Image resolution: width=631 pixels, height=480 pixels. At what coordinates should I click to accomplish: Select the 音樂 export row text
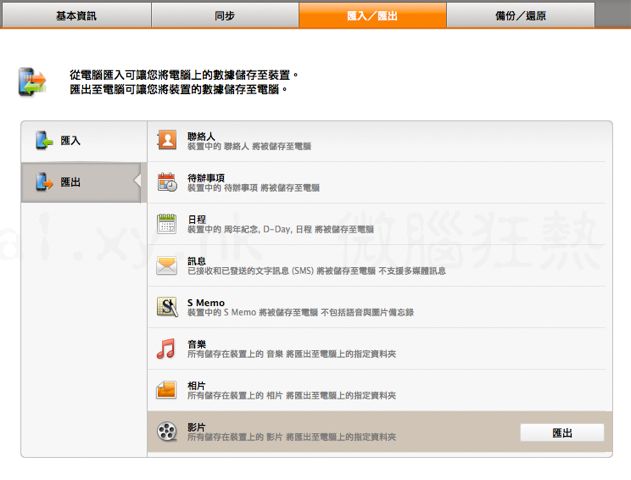(x=290, y=349)
